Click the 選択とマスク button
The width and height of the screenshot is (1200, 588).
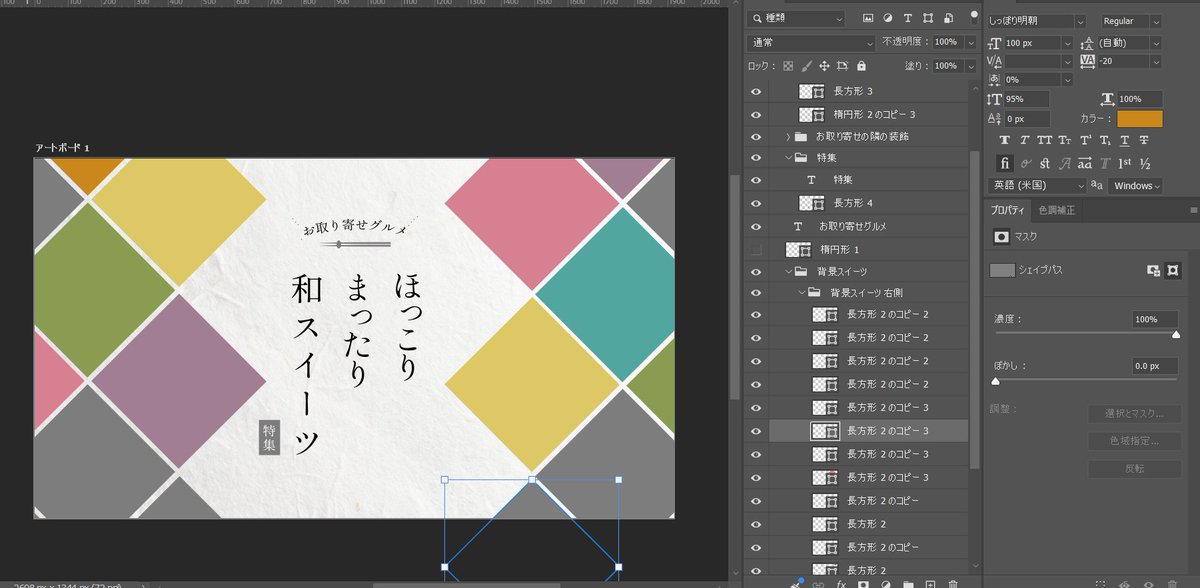click(1133, 414)
